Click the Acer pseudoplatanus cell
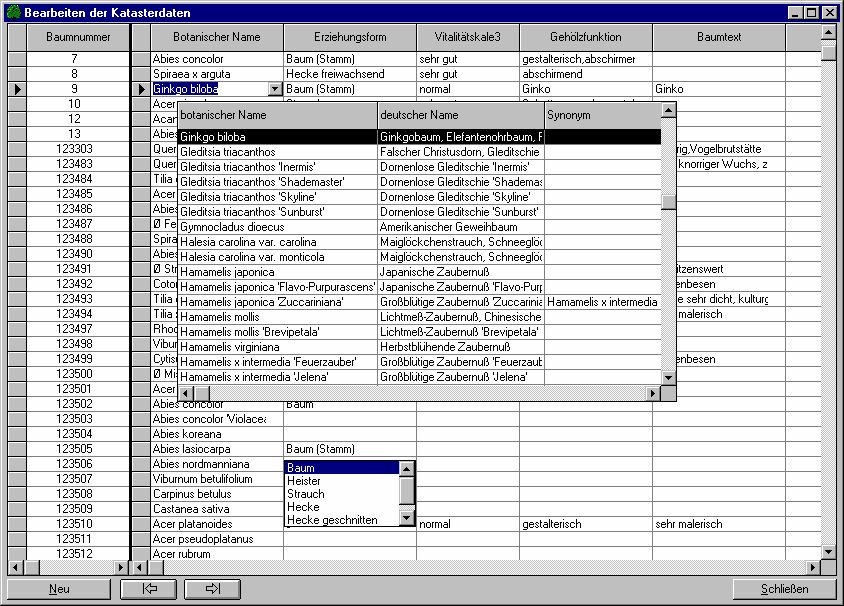 click(217, 539)
